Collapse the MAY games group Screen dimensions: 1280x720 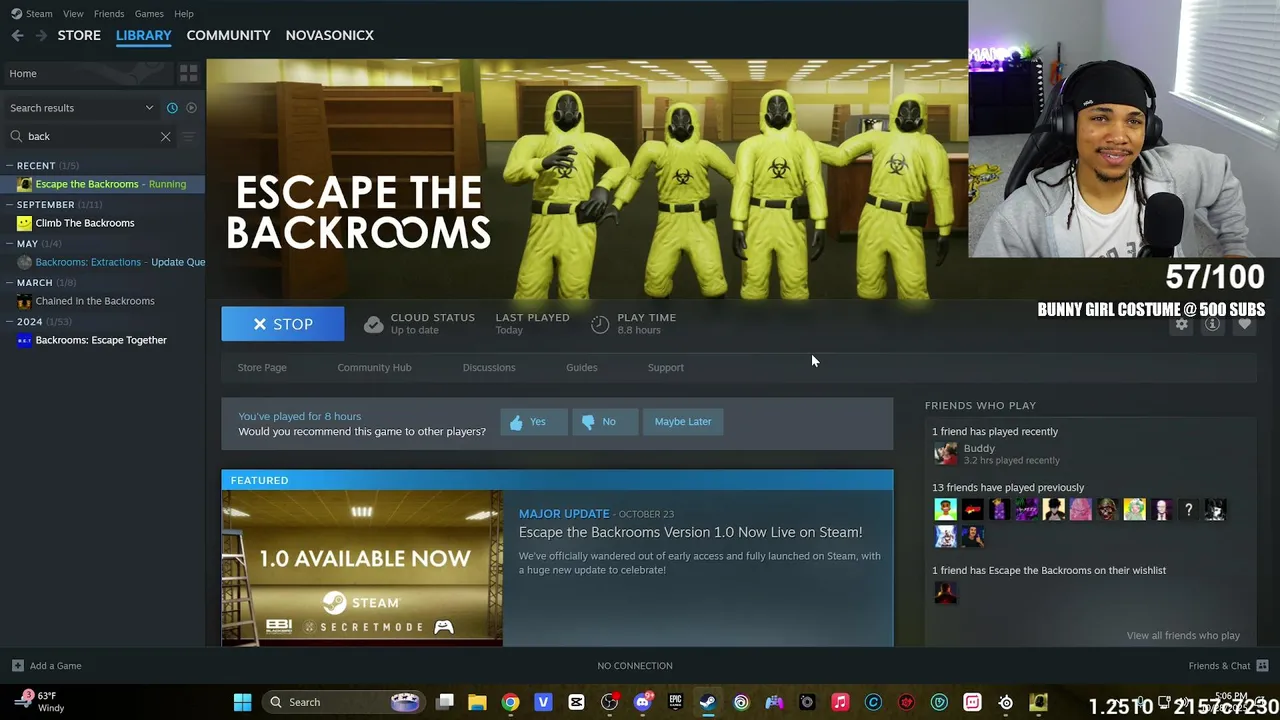pyautogui.click(x=9, y=244)
